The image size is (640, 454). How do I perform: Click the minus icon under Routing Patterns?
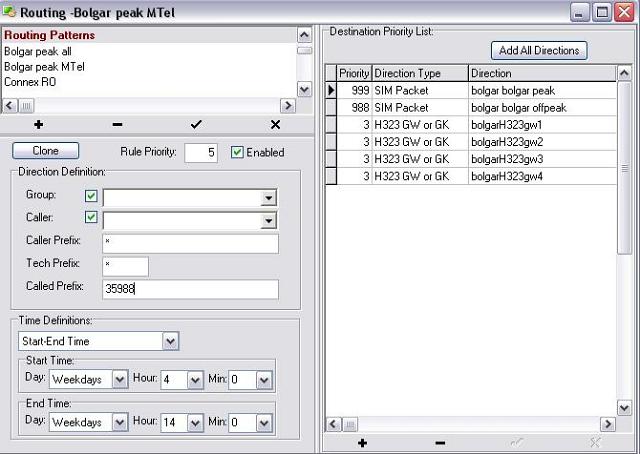pos(117,125)
